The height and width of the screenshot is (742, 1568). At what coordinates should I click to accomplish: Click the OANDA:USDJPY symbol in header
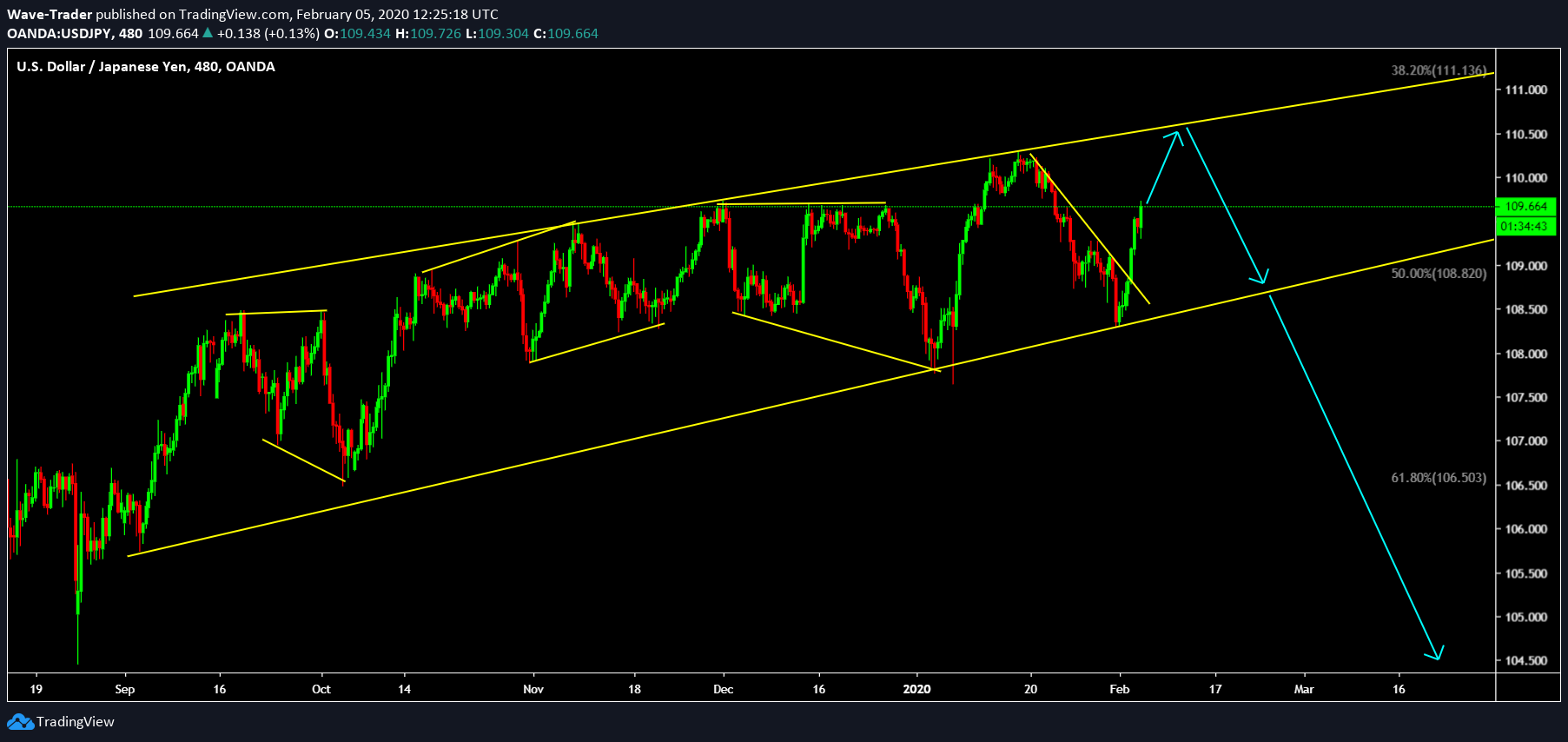pyautogui.click(x=59, y=33)
